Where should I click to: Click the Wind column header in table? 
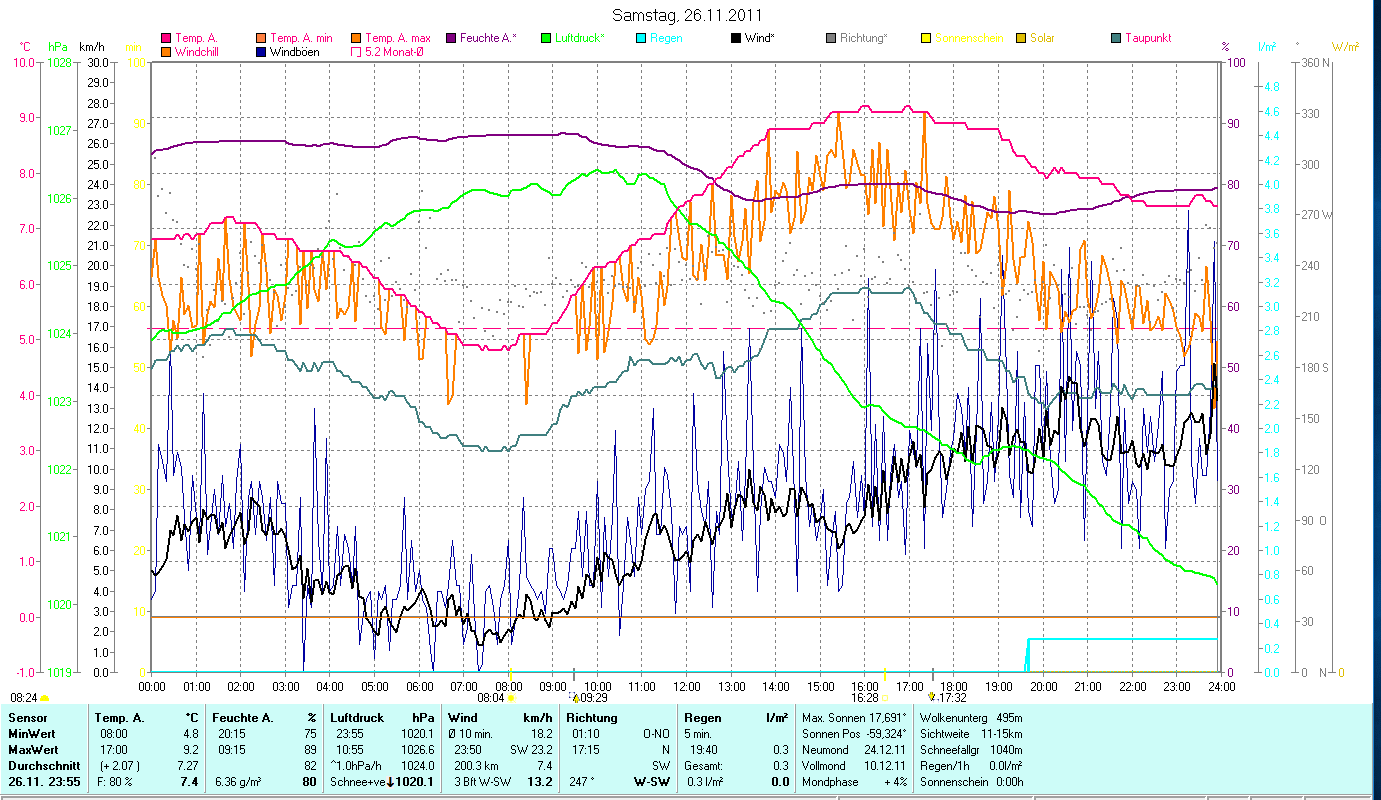462,717
